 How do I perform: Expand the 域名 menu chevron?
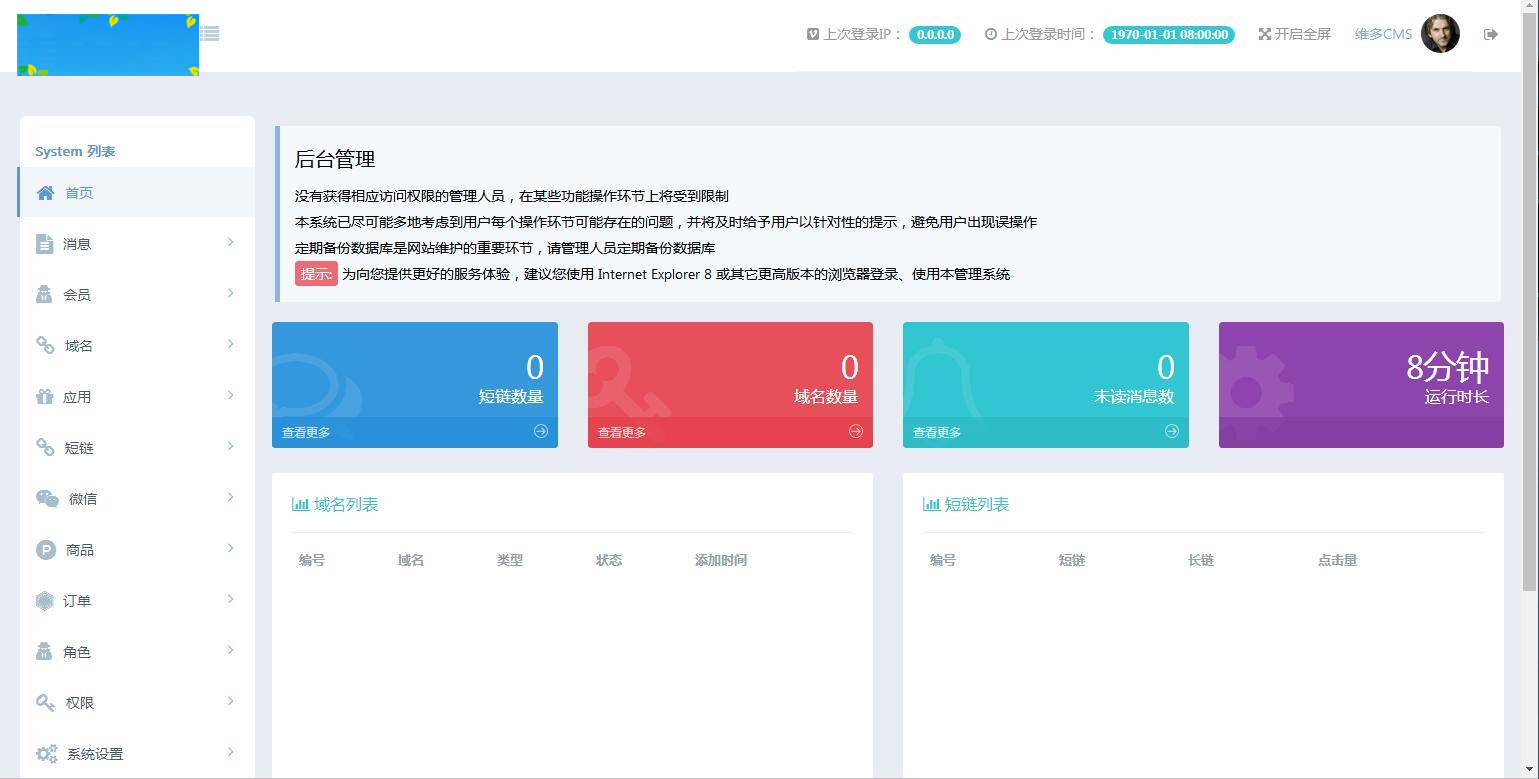[233, 345]
